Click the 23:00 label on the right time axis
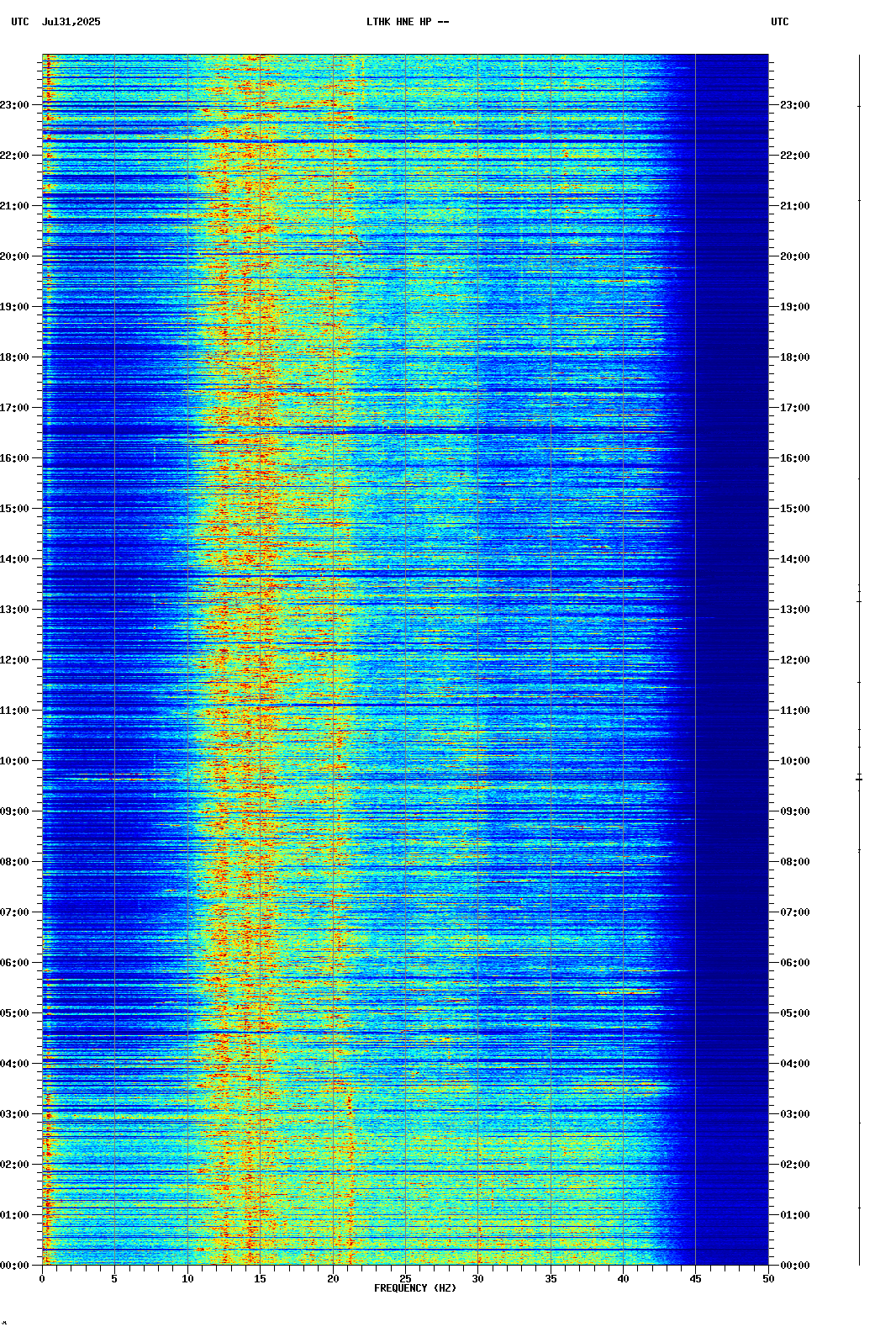The width and height of the screenshot is (896, 1332). point(795,105)
